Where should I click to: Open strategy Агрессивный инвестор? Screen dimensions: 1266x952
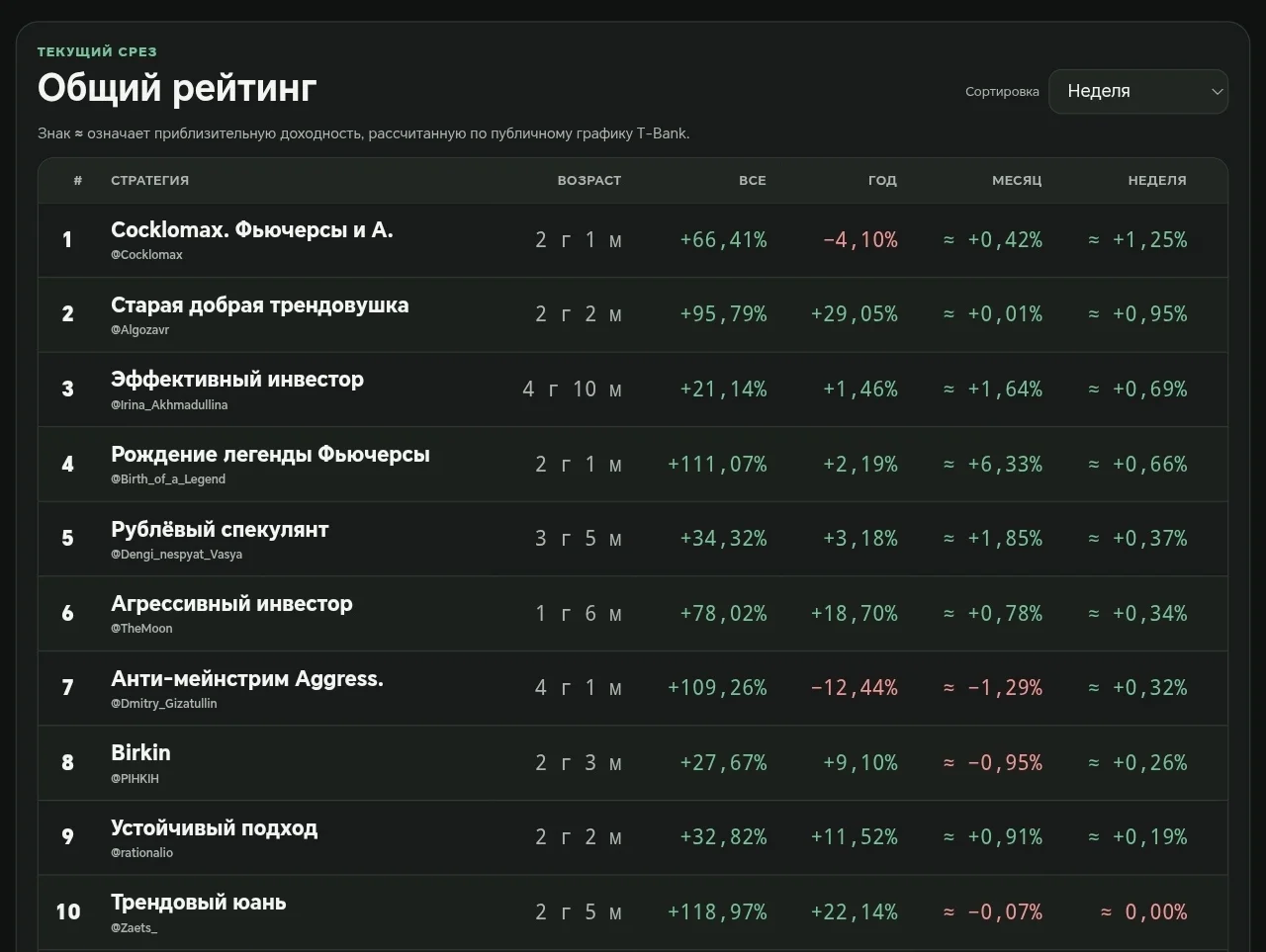[231, 603]
